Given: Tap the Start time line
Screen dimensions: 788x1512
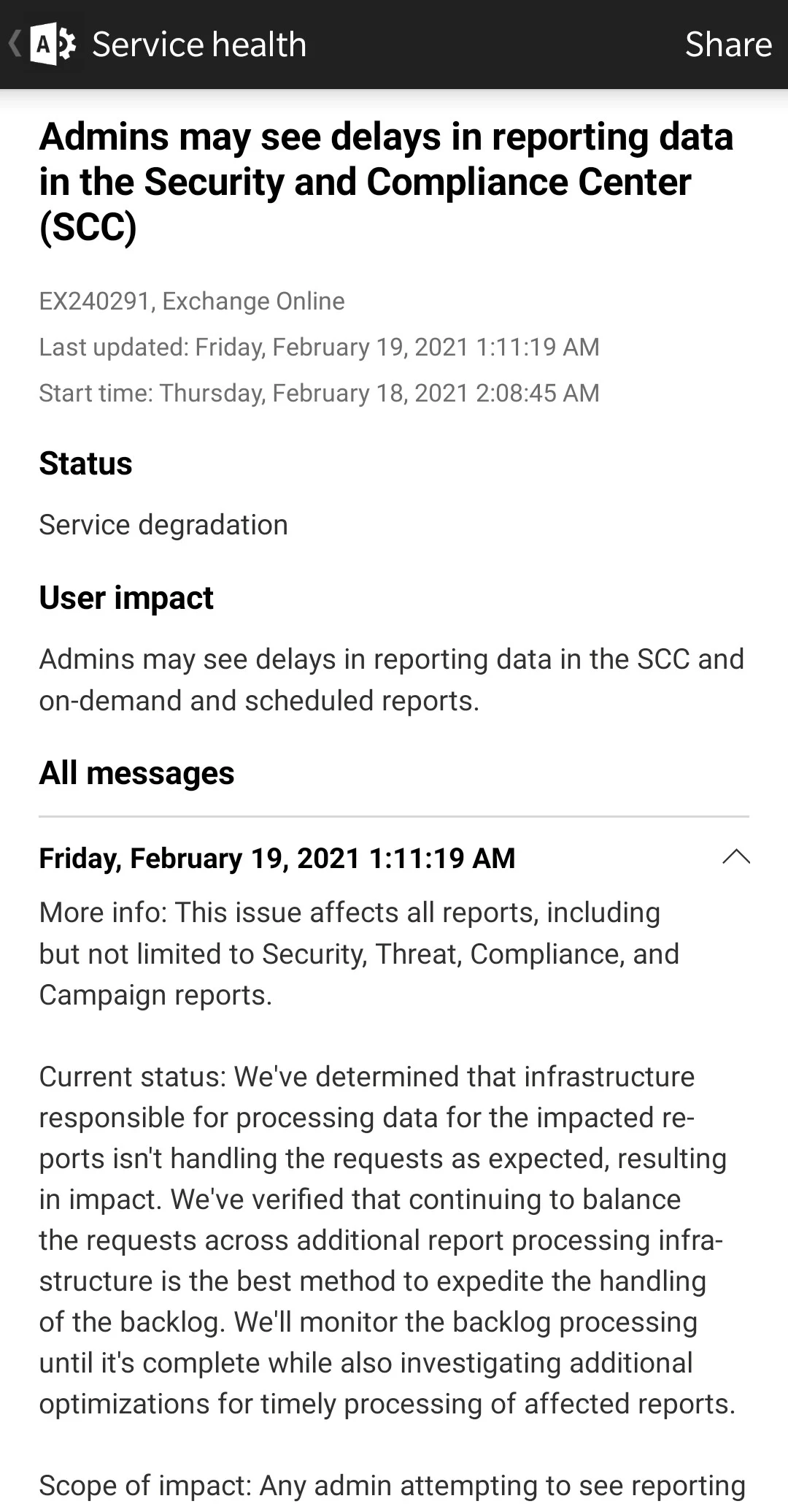Looking at the screenshot, I should point(319,393).
